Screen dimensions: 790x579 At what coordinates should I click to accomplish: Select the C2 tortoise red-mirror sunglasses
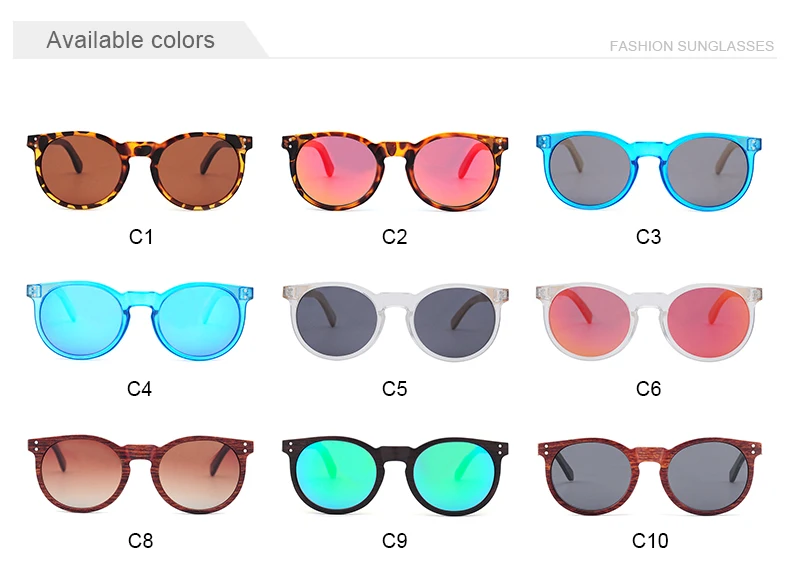[394, 171]
